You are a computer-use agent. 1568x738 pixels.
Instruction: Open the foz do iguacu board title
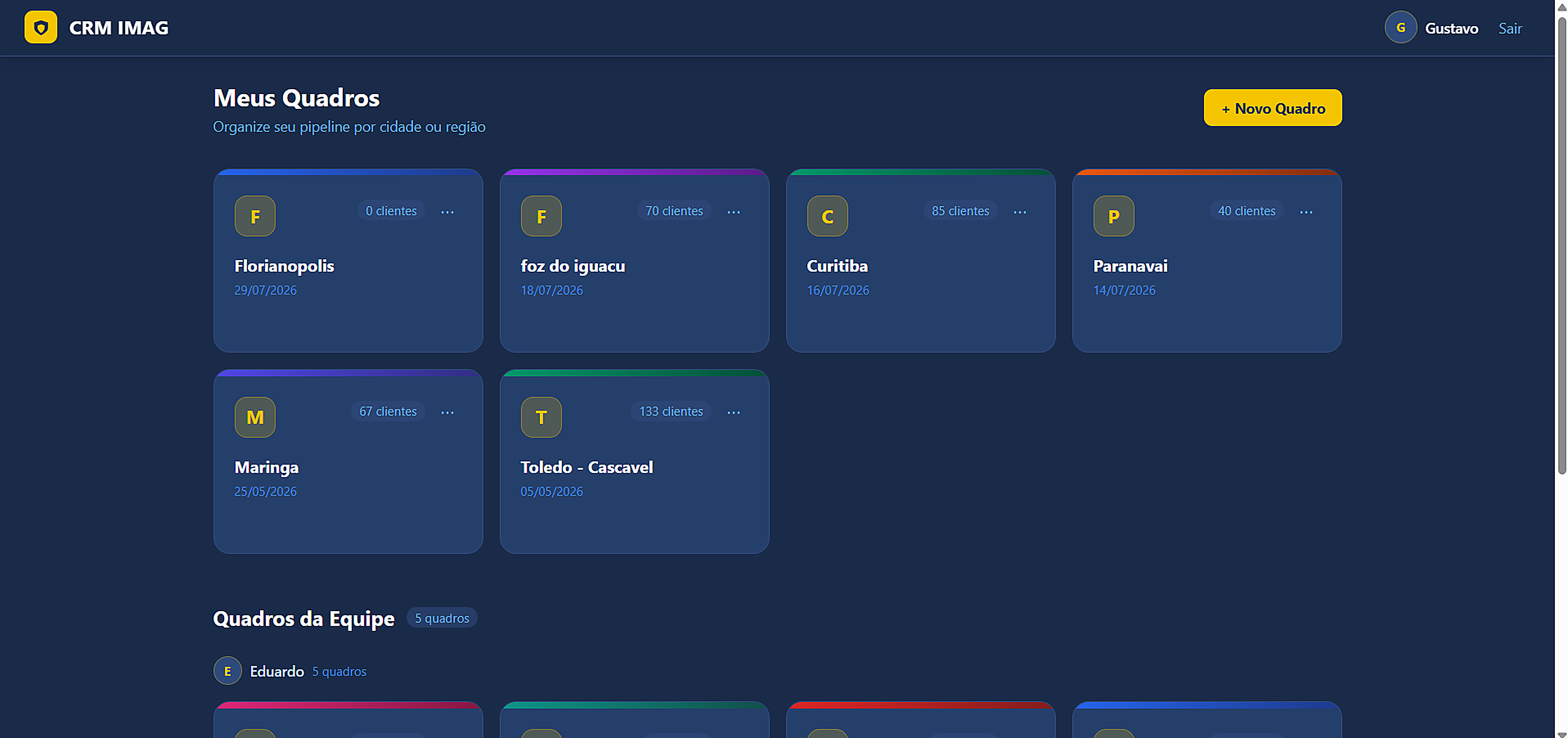coord(573,266)
